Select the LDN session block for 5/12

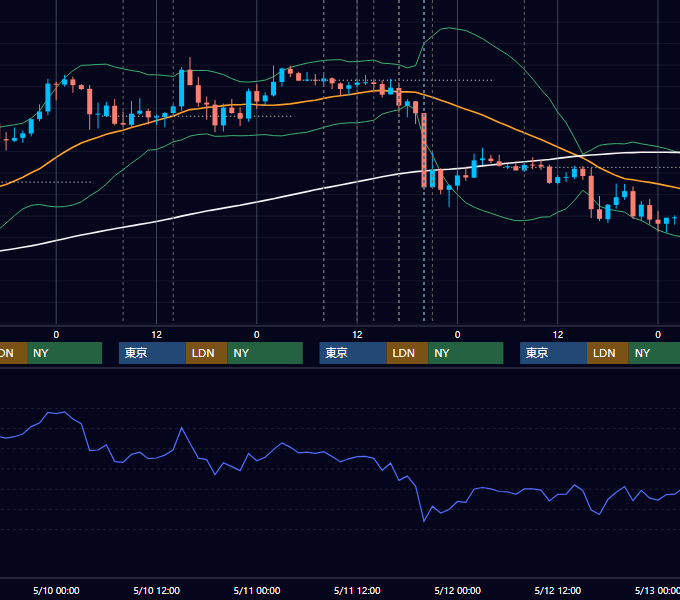click(x=608, y=353)
